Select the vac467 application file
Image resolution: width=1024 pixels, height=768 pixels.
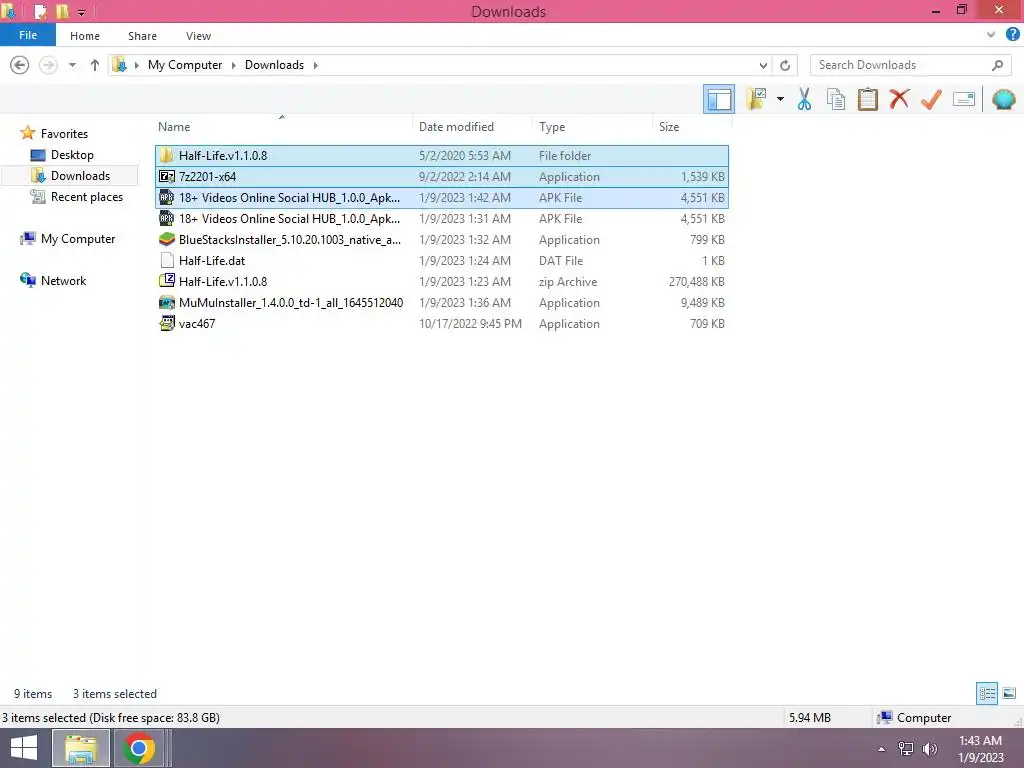pos(441,323)
